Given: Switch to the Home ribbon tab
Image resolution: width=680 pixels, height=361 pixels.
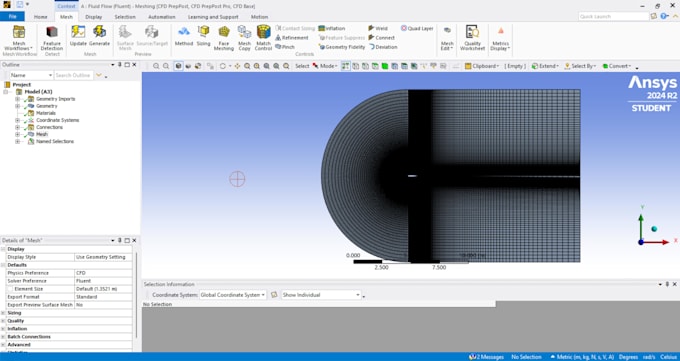Looking at the screenshot, I should tap(41, 17).
